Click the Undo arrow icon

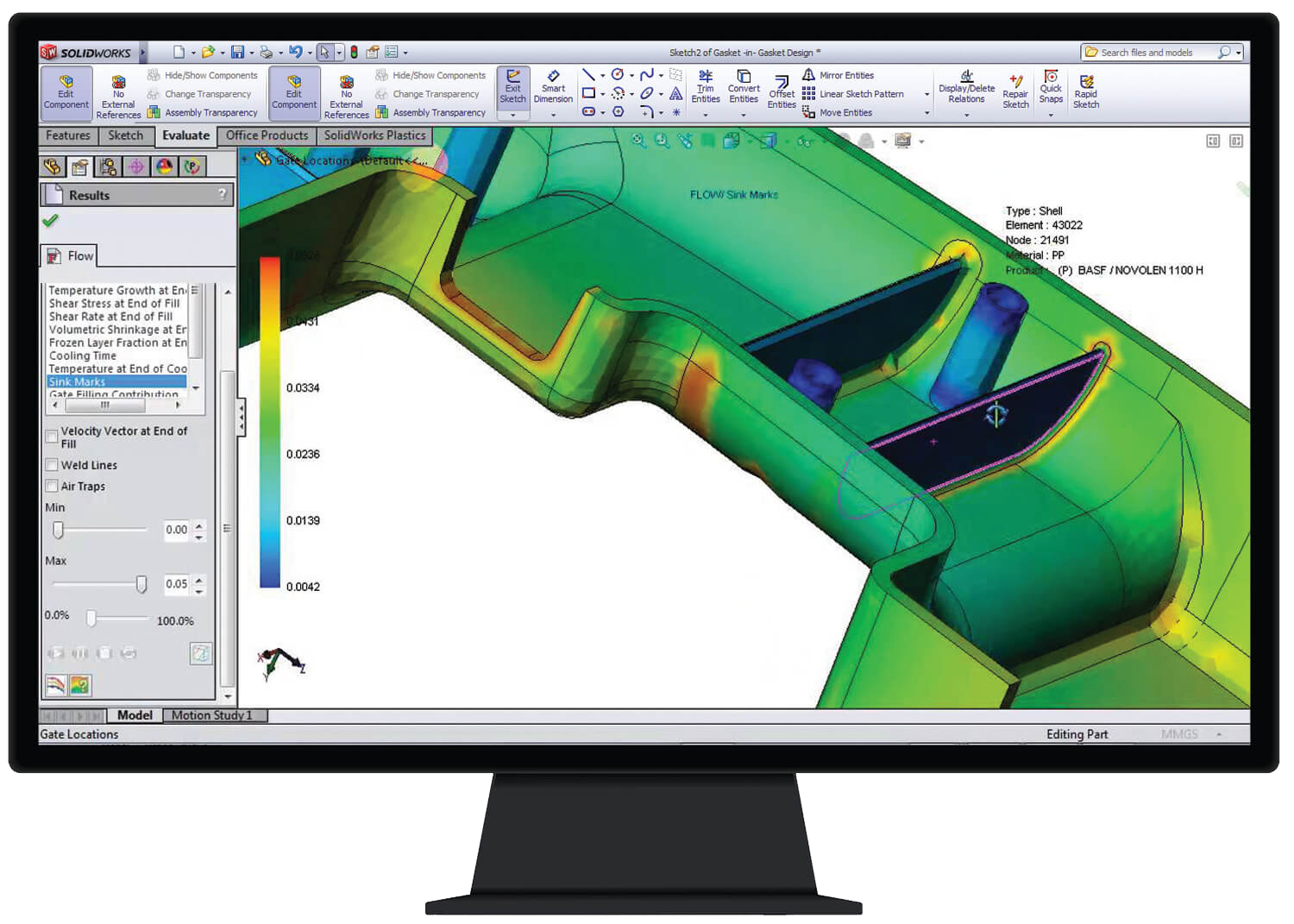[x=295, y=53]
